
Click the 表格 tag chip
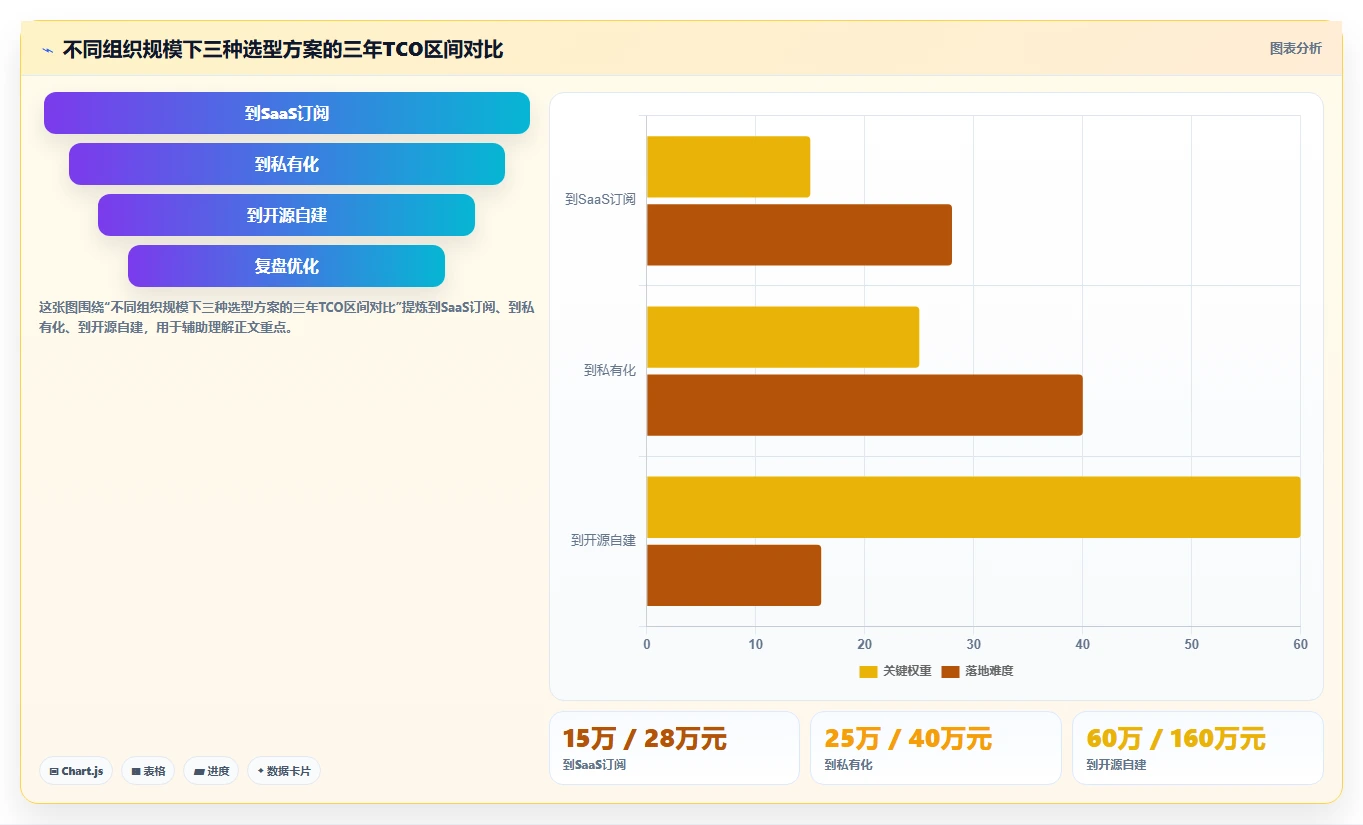pos(148,771)
